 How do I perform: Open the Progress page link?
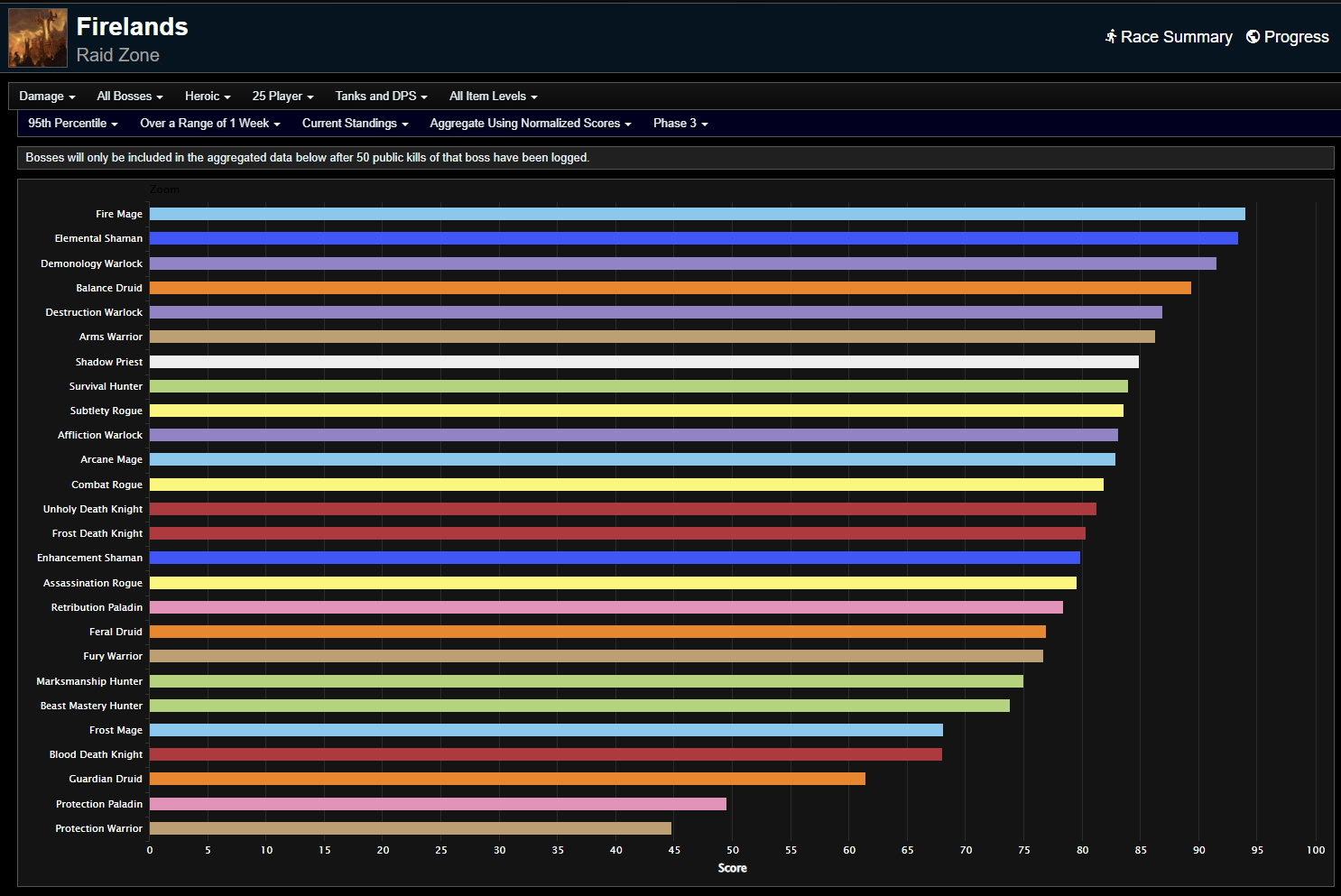pos(1296,37)
